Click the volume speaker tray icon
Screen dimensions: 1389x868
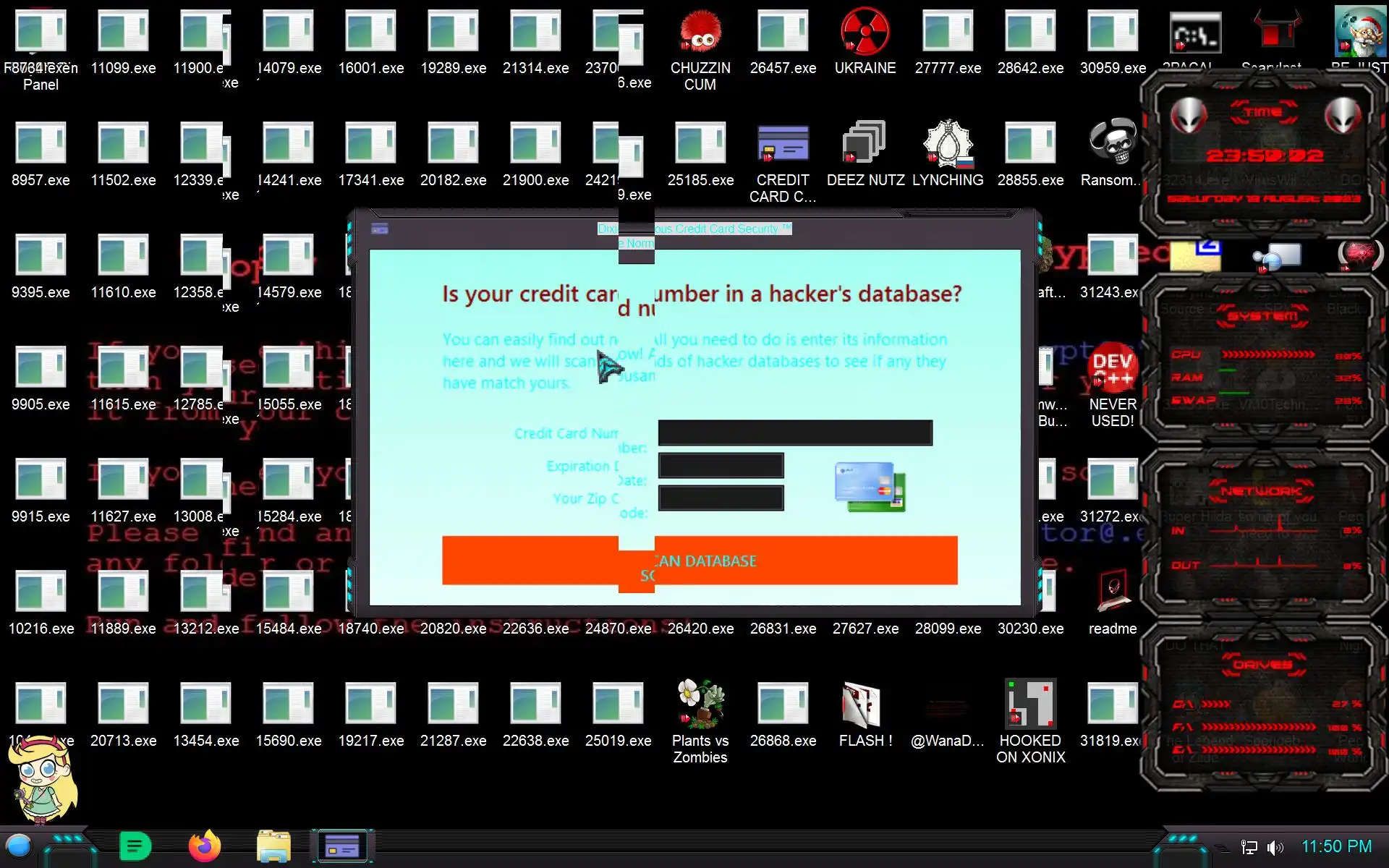[1275, 847]
